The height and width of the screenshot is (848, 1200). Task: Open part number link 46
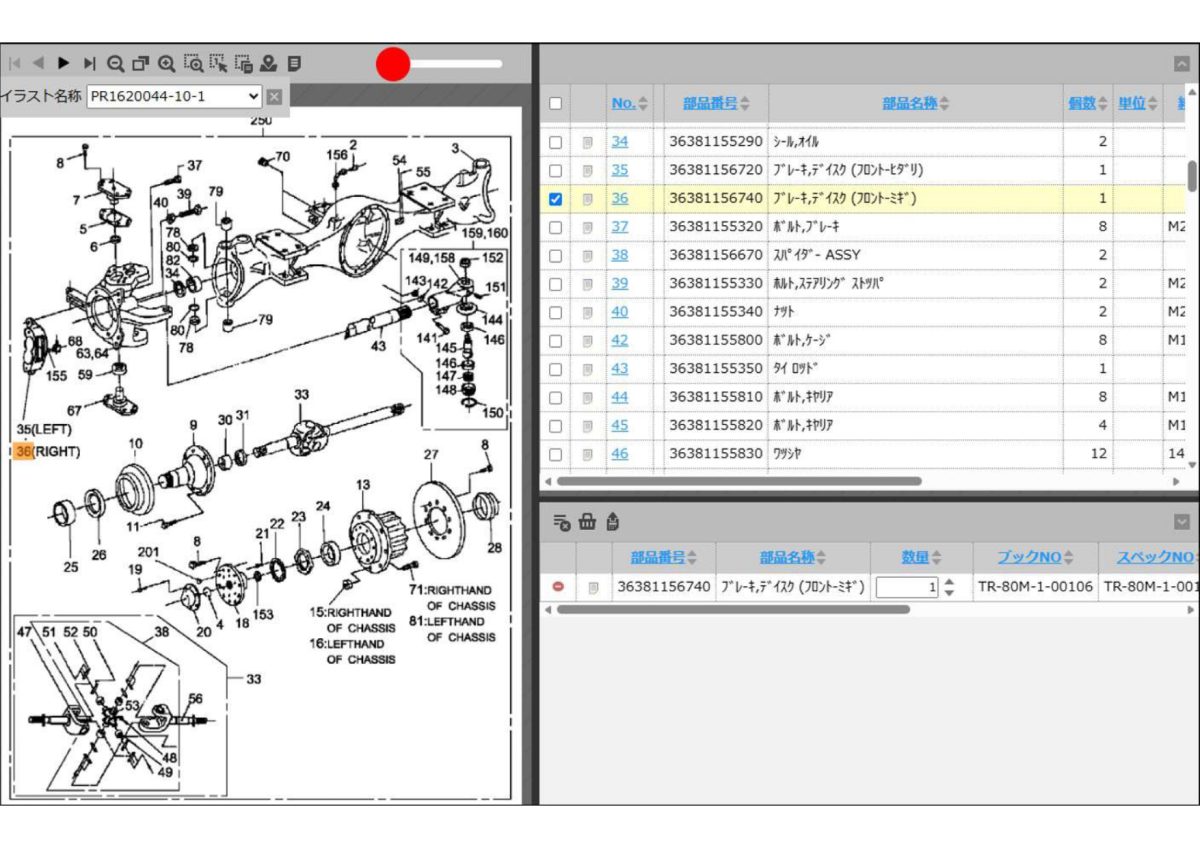click(620, 453)
